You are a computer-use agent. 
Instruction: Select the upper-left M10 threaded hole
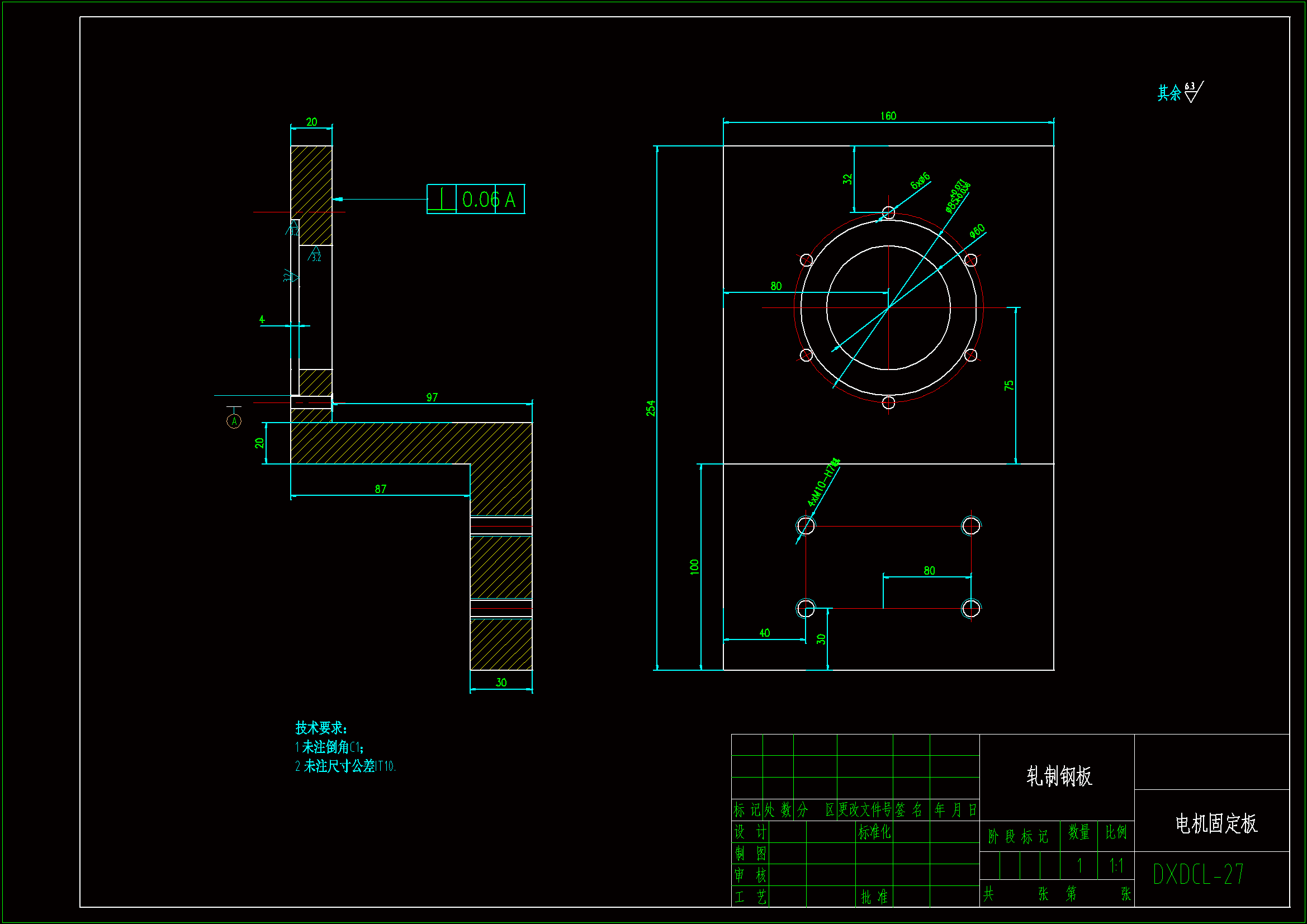[x=806, y=525]
